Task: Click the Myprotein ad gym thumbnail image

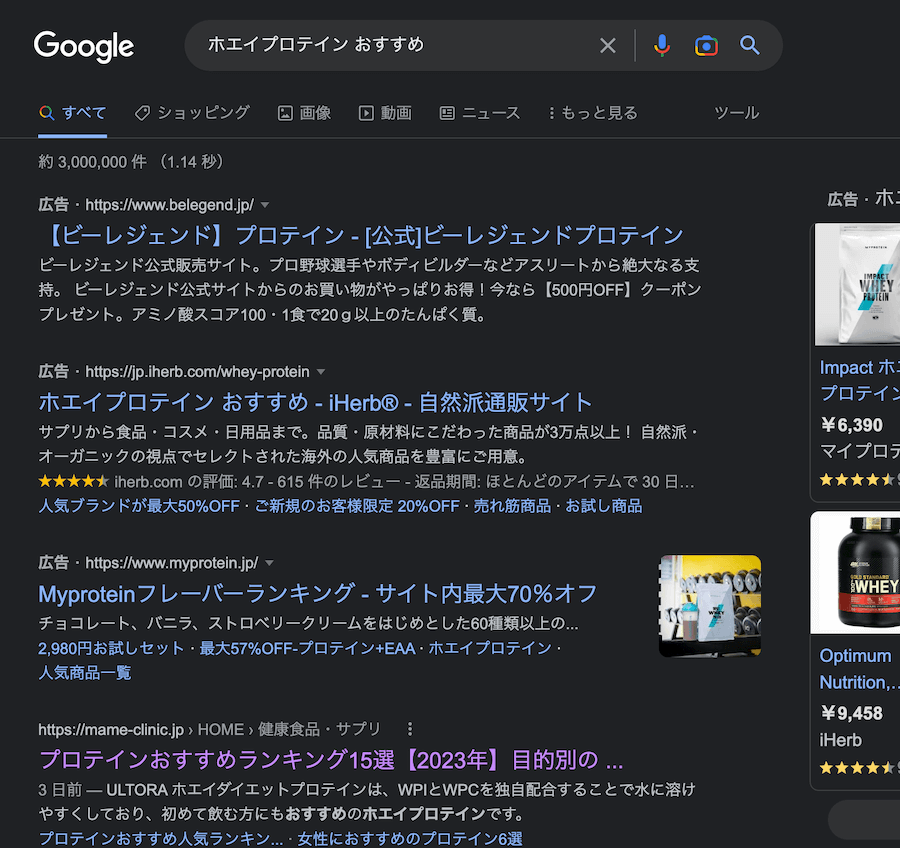Action: click(x=709, y=606)
